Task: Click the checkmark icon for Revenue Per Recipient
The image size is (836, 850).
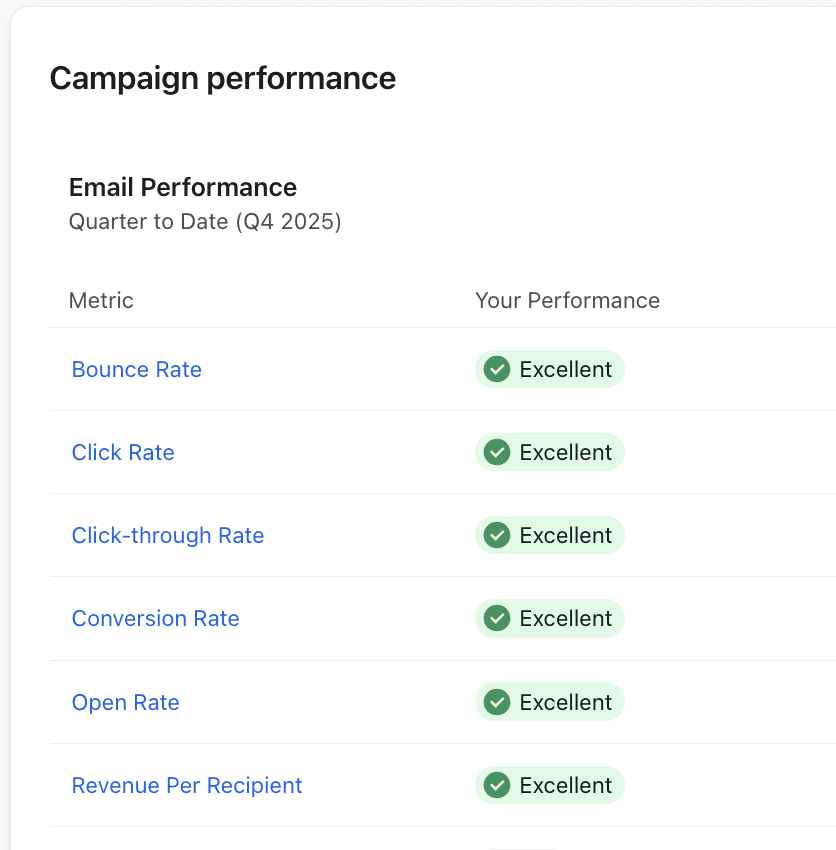Action: [x=497, y=785]
